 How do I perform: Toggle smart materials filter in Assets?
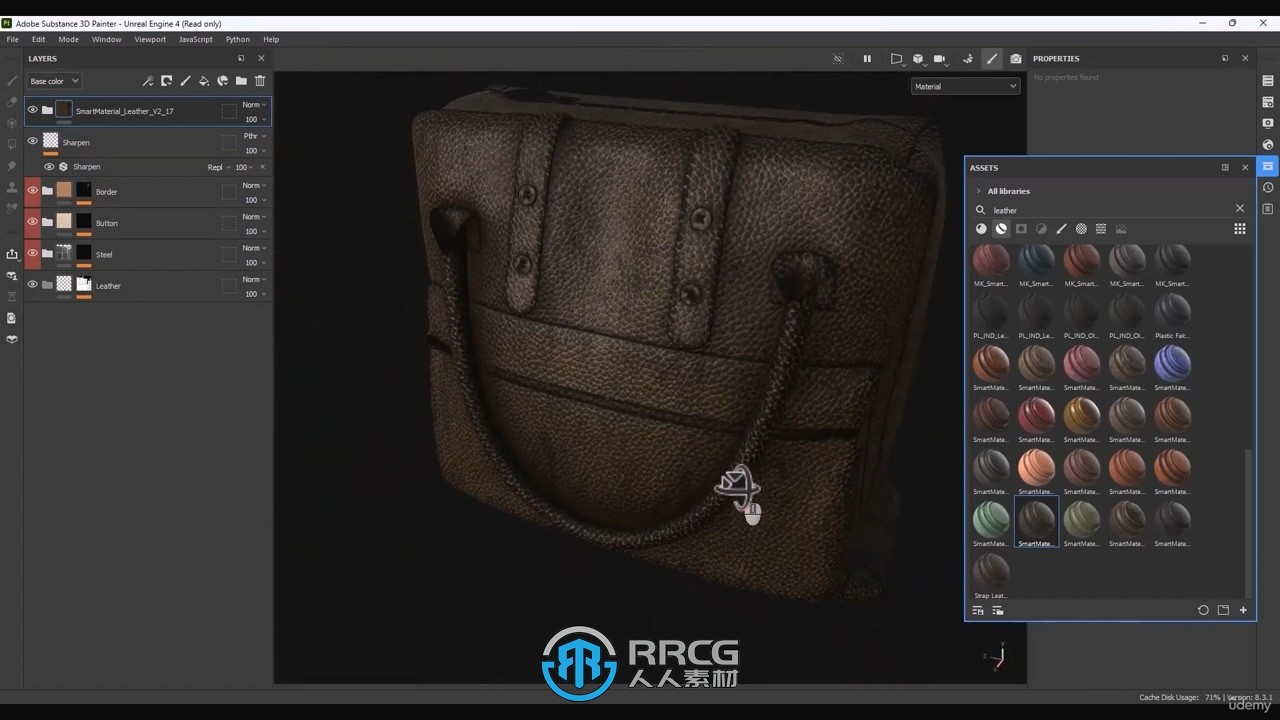click(1001, 229)
